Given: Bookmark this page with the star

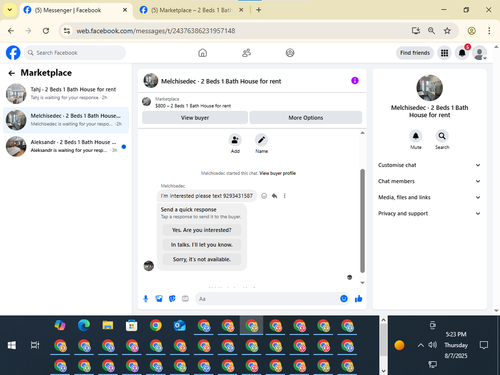Looking at the screenshot, I should pyautogui.click(x=447, y=31).
